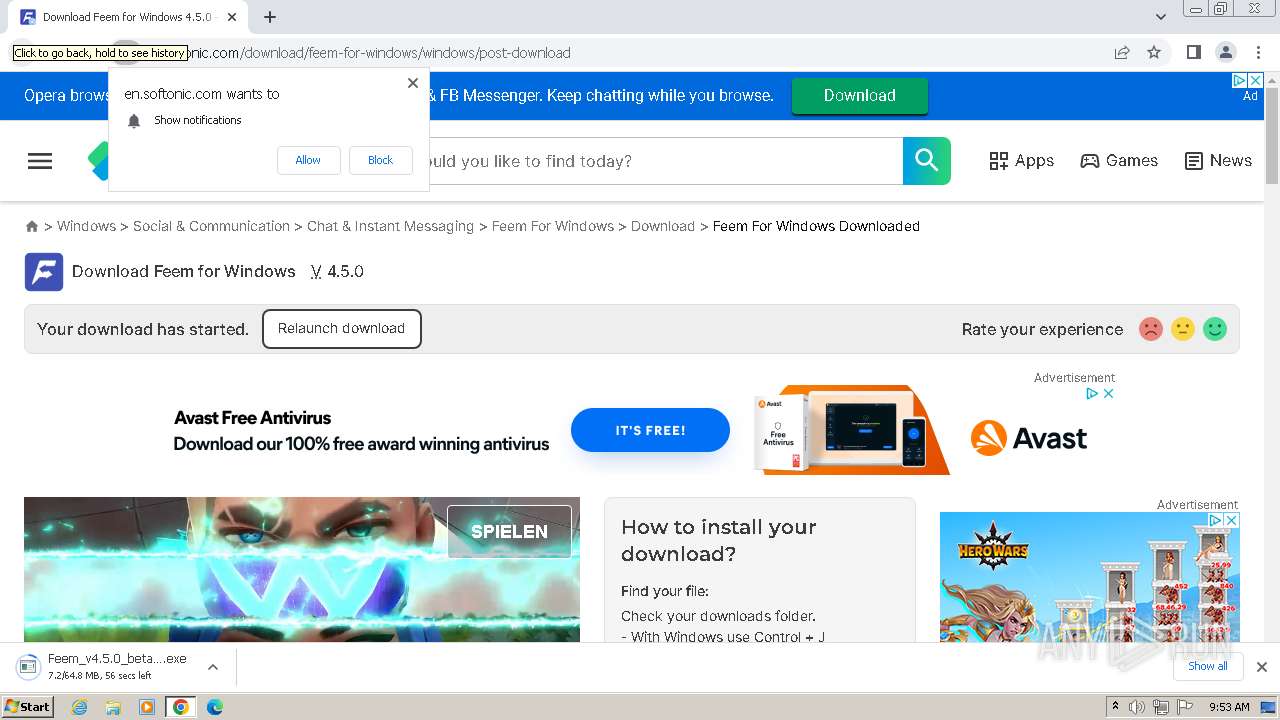Select the Download Feem for Windows tab

pos(130,17)
